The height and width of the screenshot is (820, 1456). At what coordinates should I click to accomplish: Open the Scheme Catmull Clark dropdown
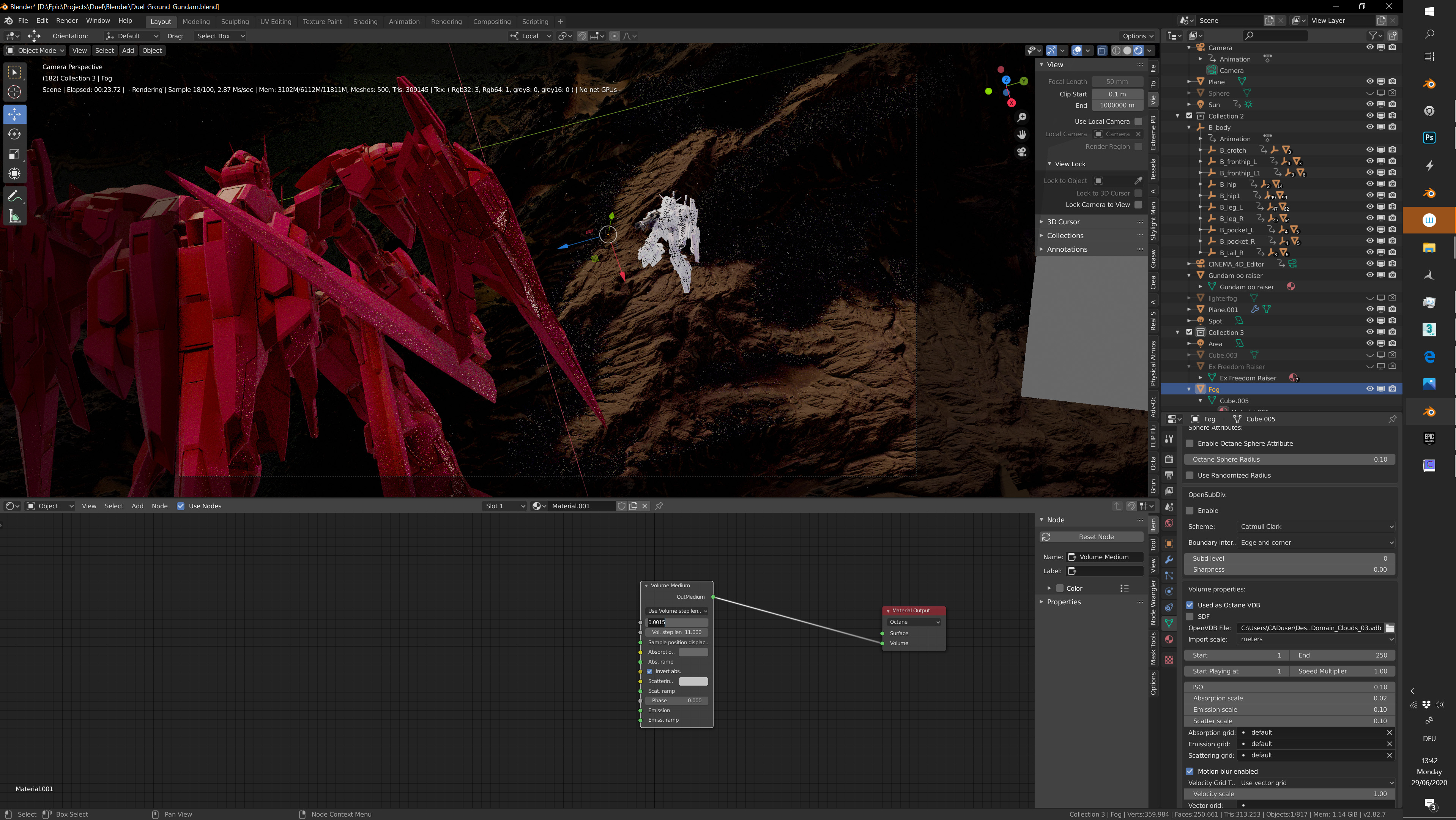(x=1316, y=527)
